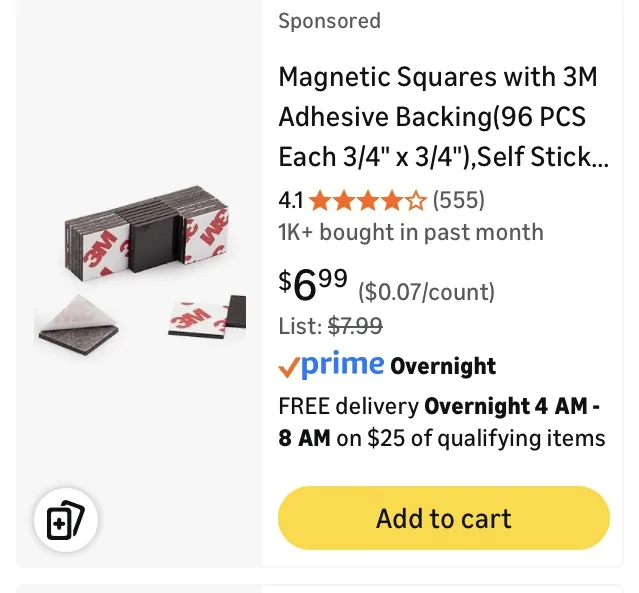Click the first filled rating star
Image resolution: width=639 pixels, height=593 pixels.
point(320,201)
